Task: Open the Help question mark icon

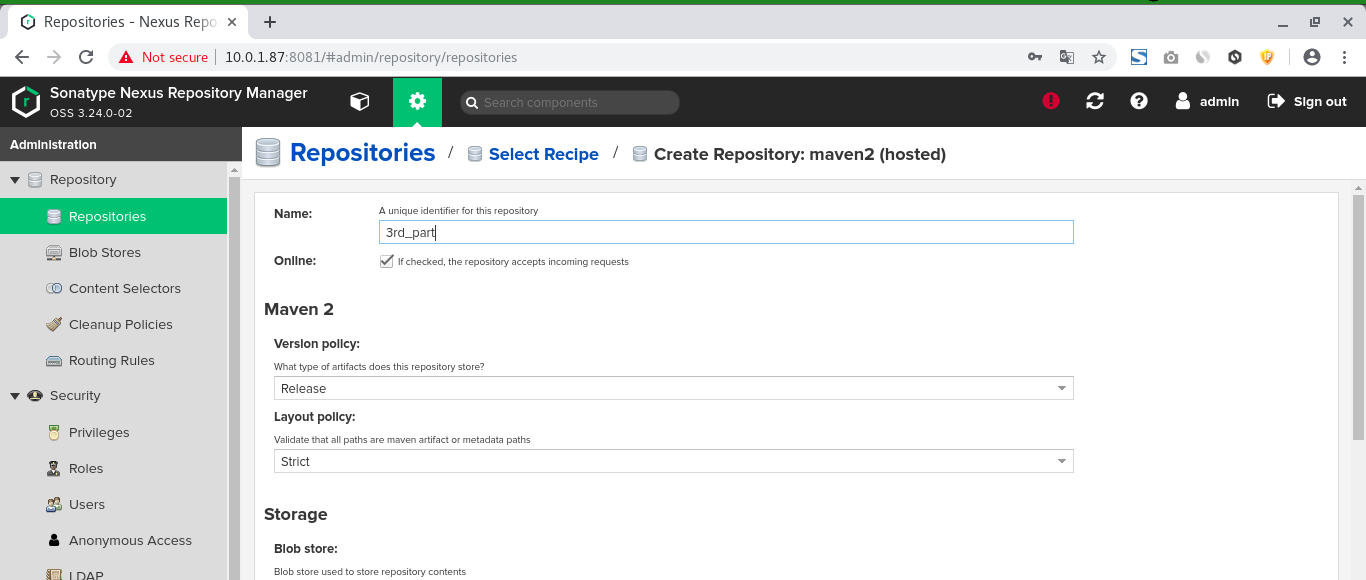Action: pyautogui.click(x=1139, y=101)
